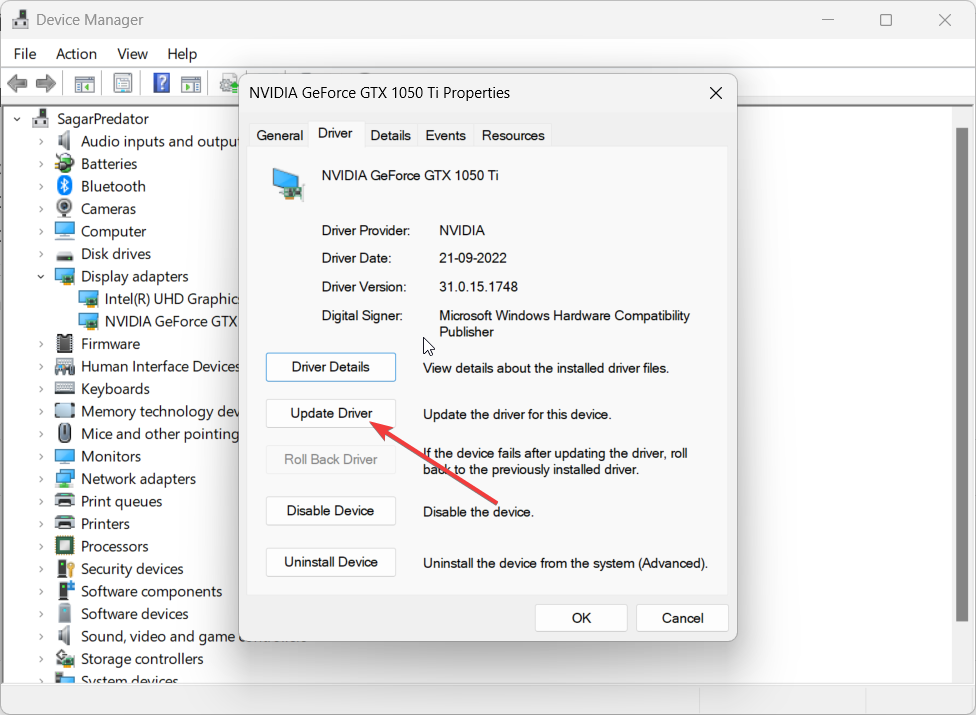Expand the Firmware category
Viewport: 976px width, 715px height.
(40, 344)
